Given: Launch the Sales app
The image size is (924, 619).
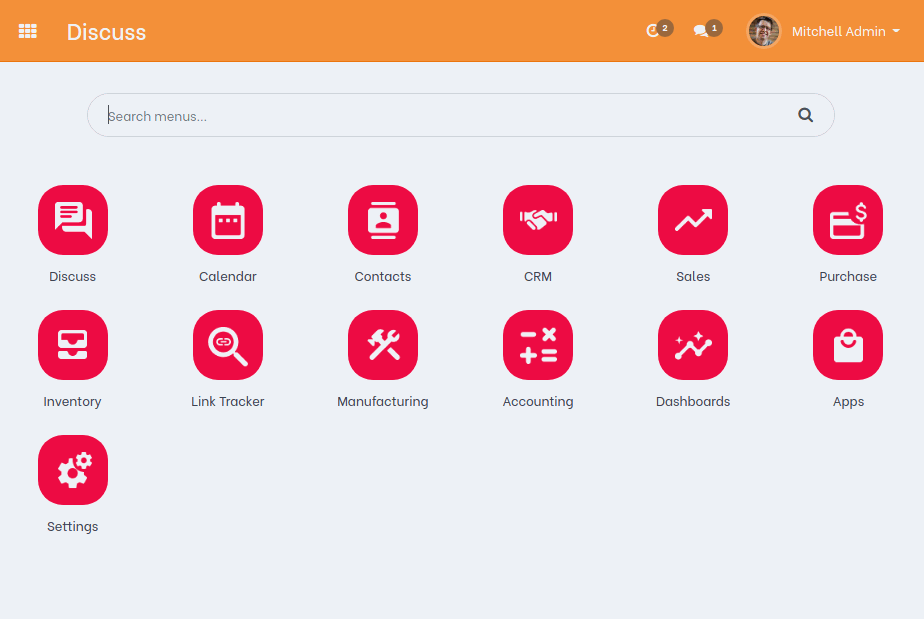Looking at the screenshot, I should [x=693, y=220].
